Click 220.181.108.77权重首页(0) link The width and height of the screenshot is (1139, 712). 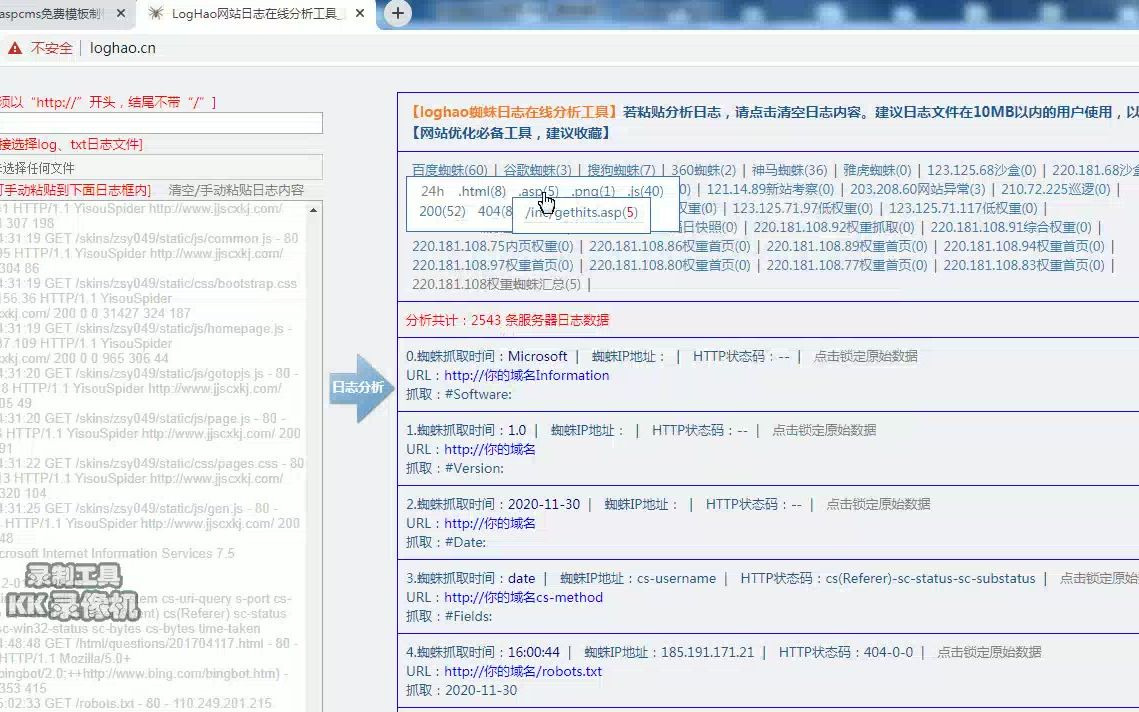click(847, 265)
